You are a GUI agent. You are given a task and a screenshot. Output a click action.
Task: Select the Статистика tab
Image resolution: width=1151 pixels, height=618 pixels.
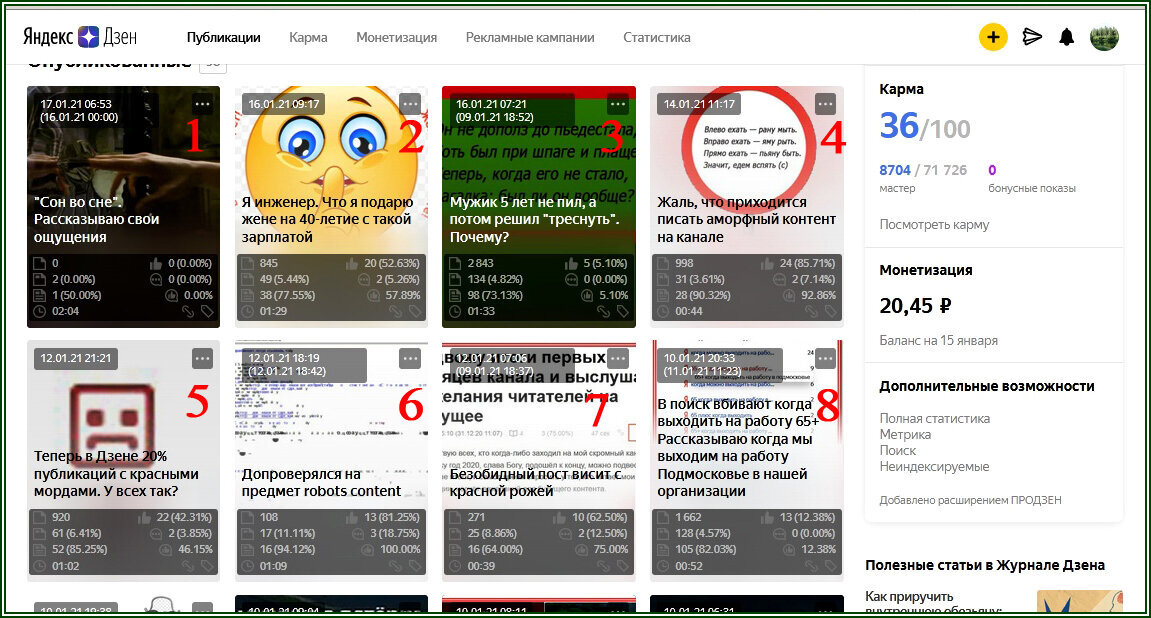click(657, 37)
